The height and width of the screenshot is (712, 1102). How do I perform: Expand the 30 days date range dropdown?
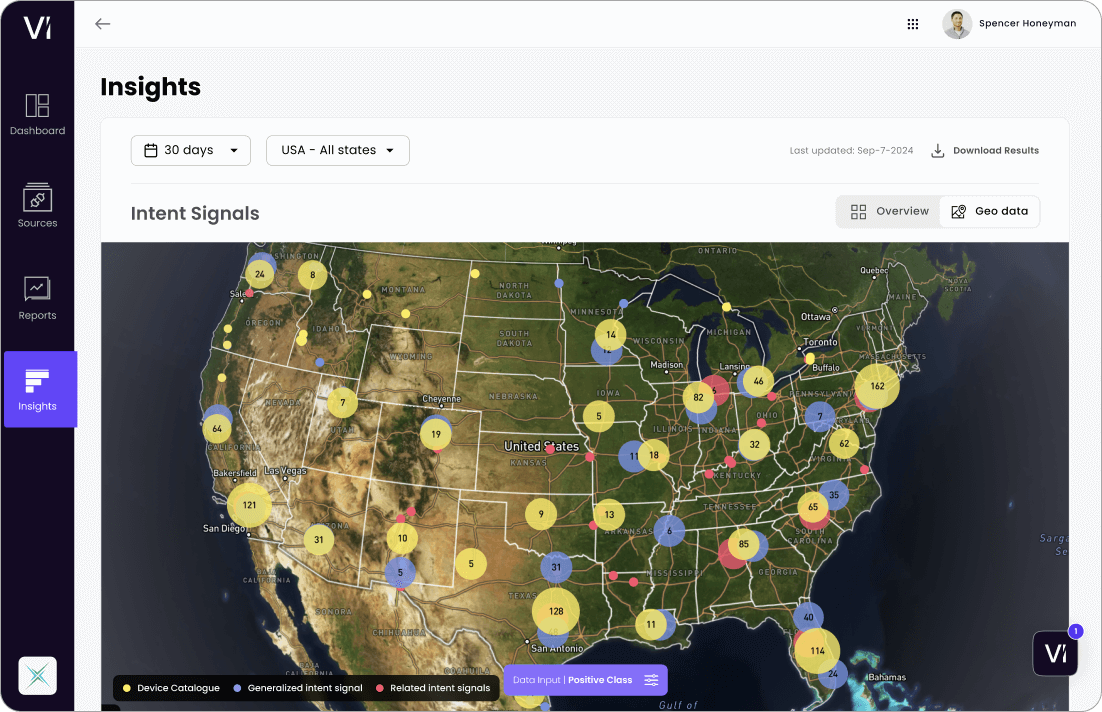191,150
